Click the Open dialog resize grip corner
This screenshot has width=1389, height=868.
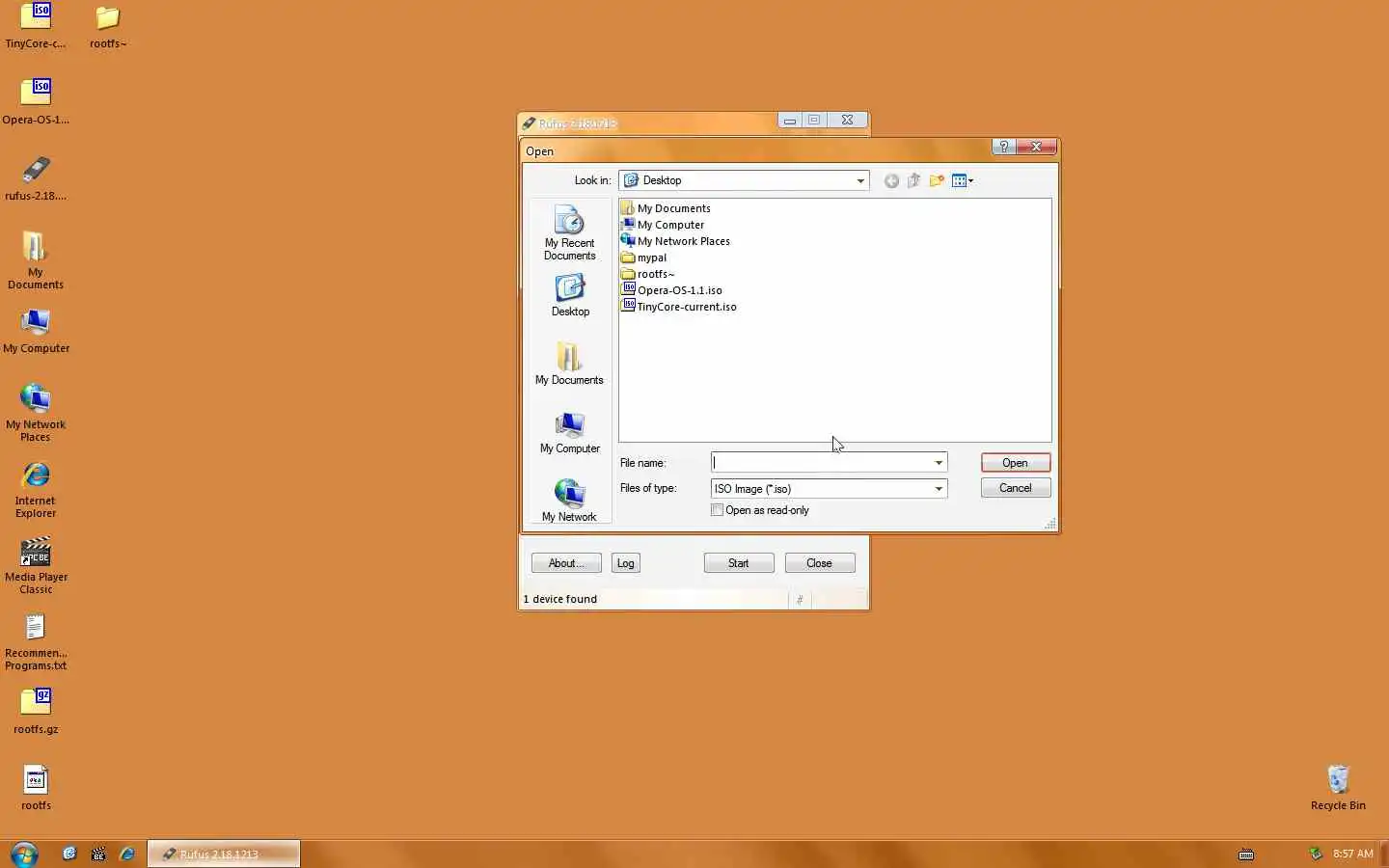point(1050,524)
